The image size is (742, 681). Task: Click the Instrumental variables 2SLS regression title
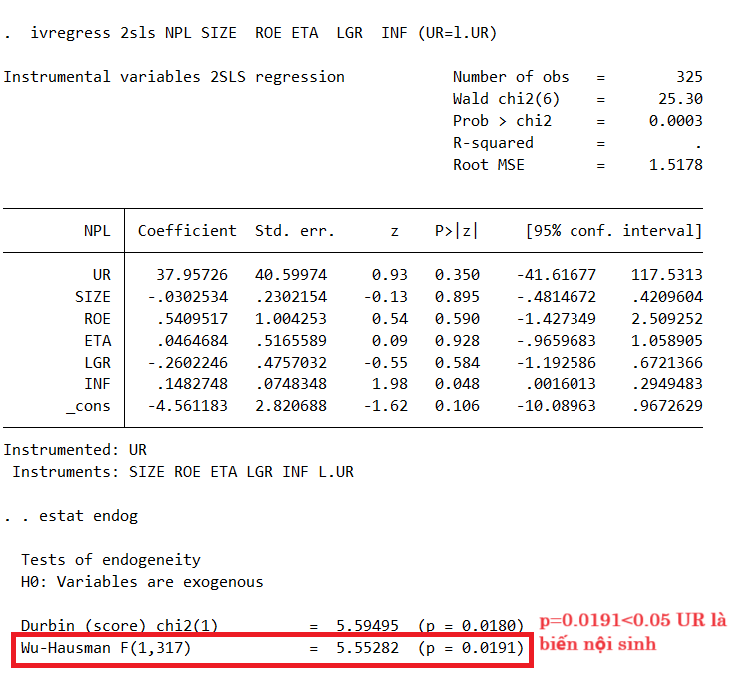click(x=174, y=77)
